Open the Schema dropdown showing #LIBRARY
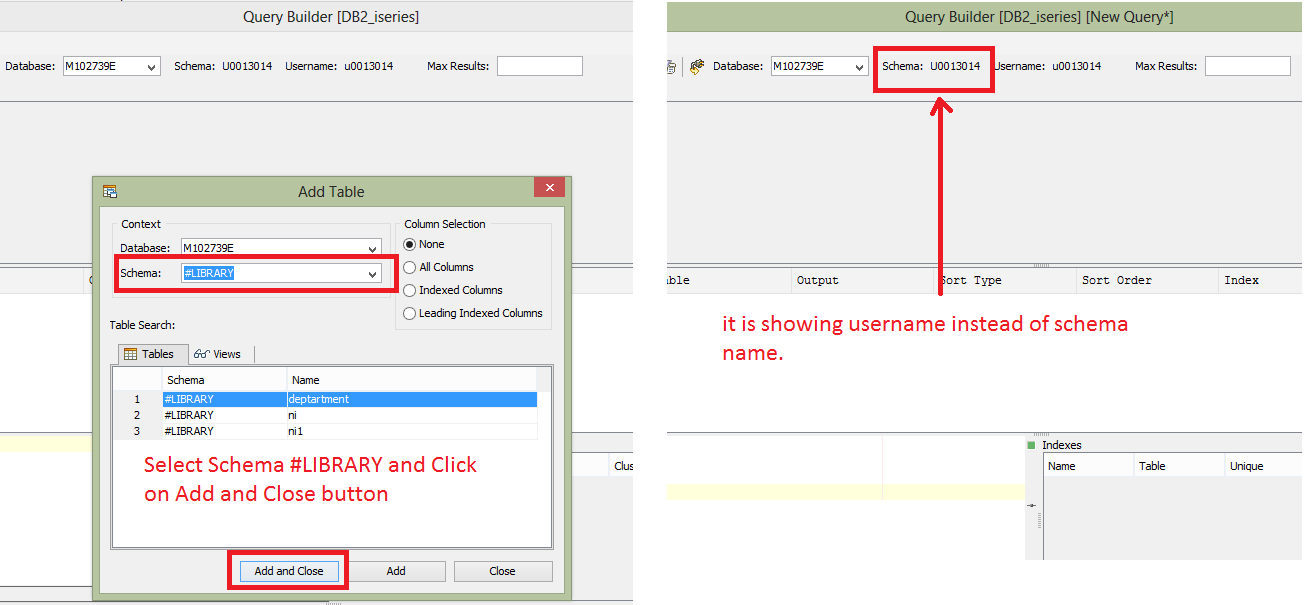 (x=281, y=273)
